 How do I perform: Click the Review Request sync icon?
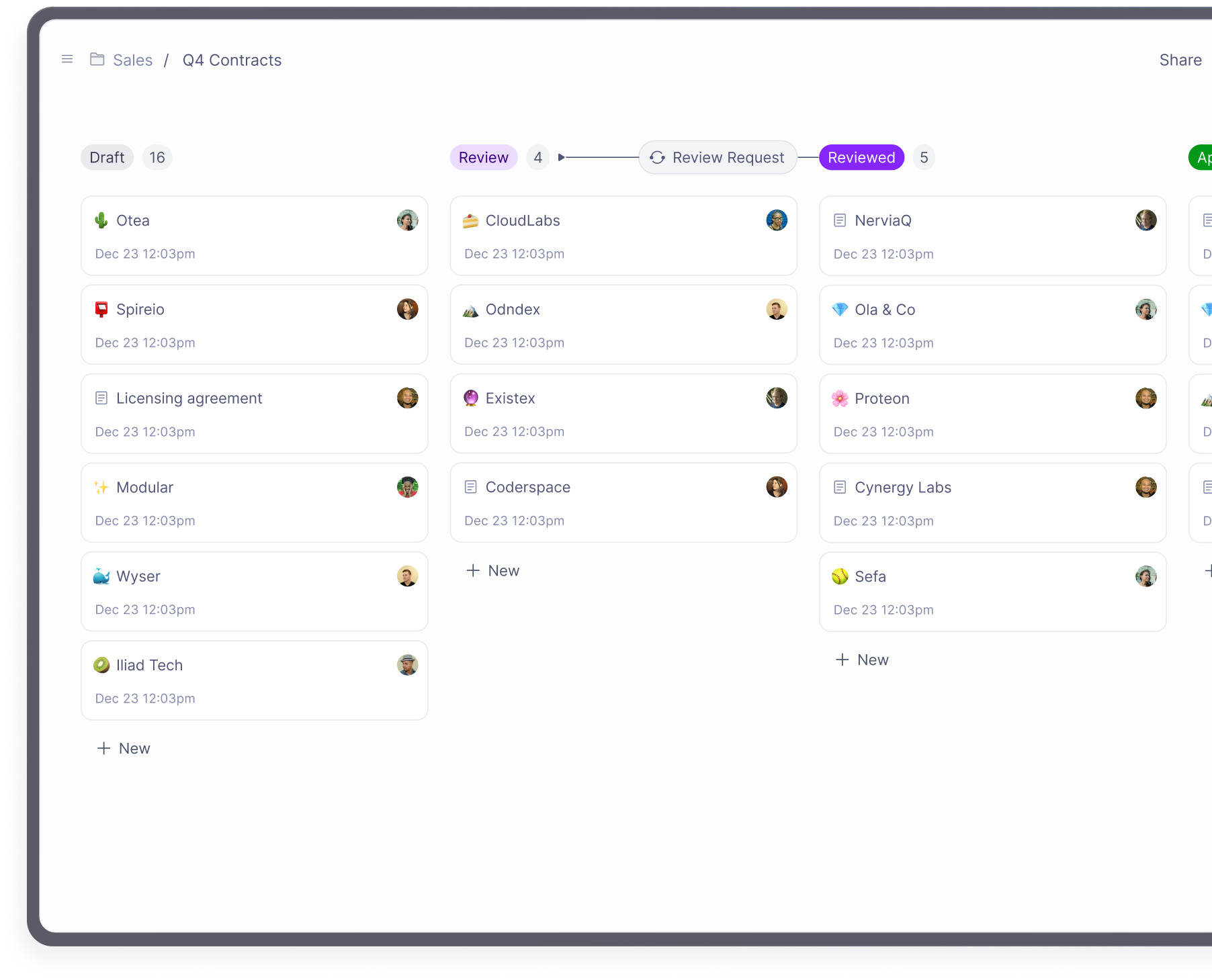(657, 157)
